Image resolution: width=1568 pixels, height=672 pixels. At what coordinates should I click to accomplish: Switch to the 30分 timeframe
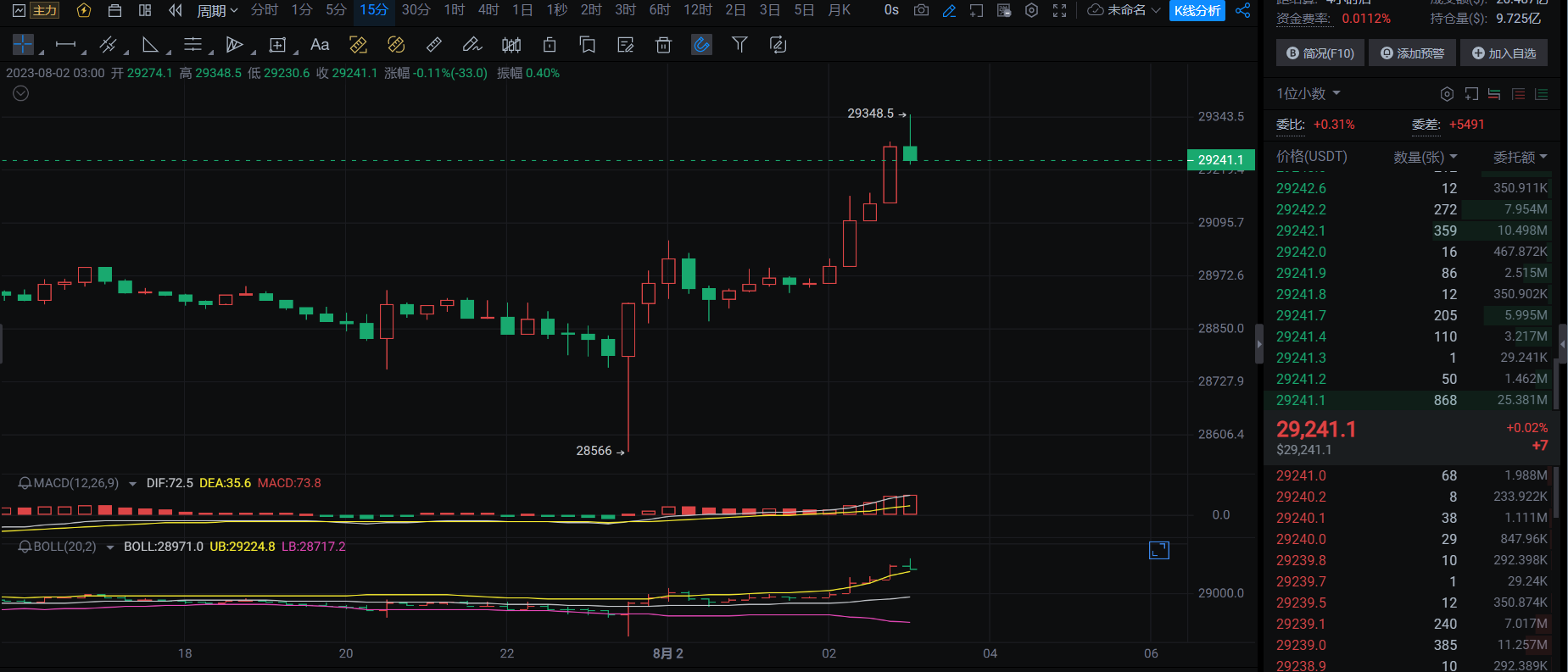pos(416,10)
